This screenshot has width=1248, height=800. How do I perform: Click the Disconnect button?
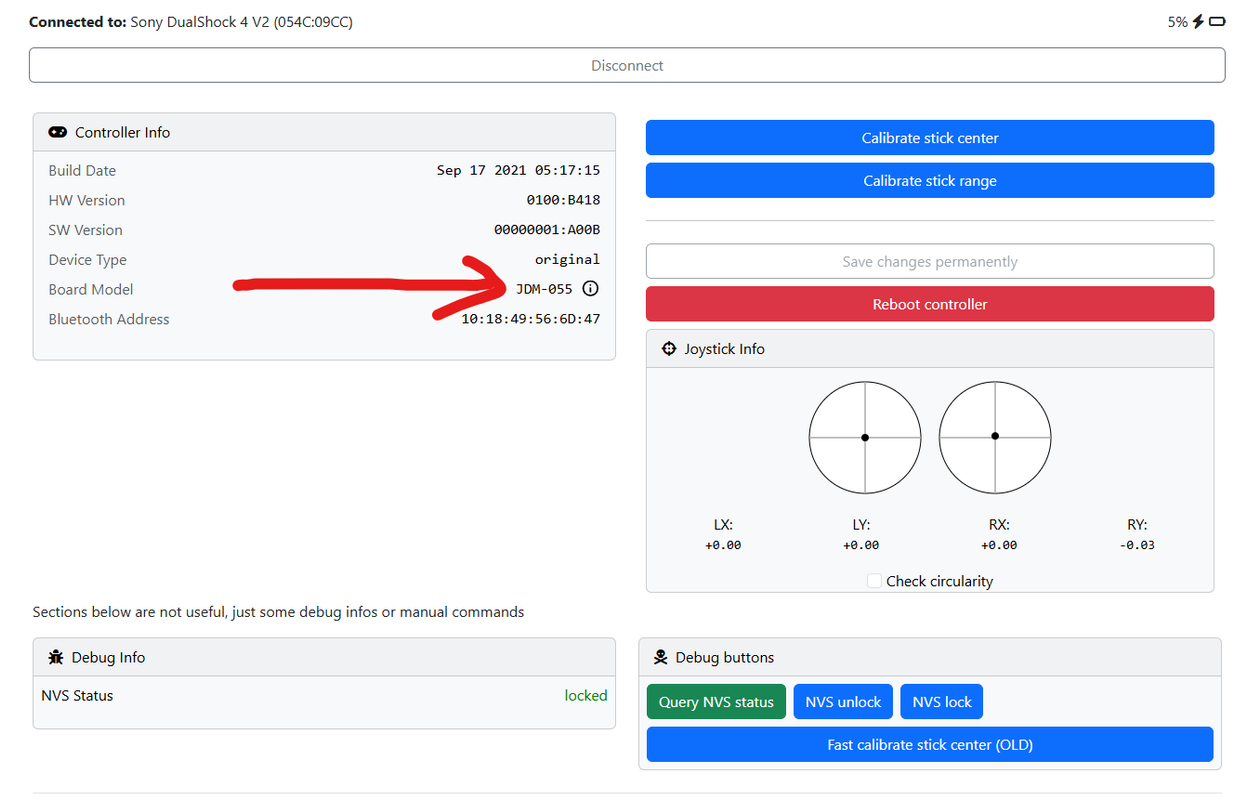click(x=627, y=65)
